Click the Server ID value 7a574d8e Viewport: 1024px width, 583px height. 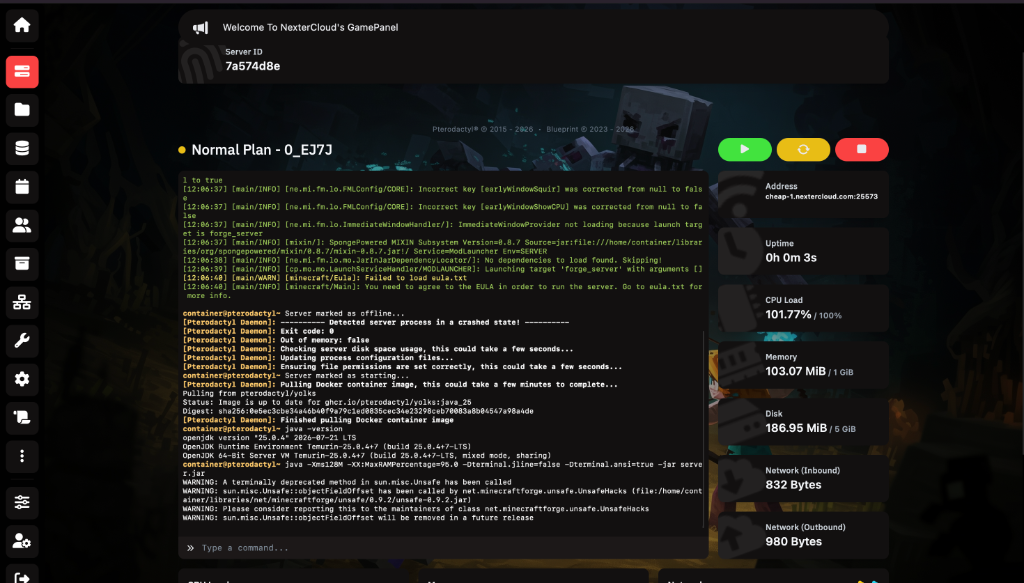click(x=253, y=66)
